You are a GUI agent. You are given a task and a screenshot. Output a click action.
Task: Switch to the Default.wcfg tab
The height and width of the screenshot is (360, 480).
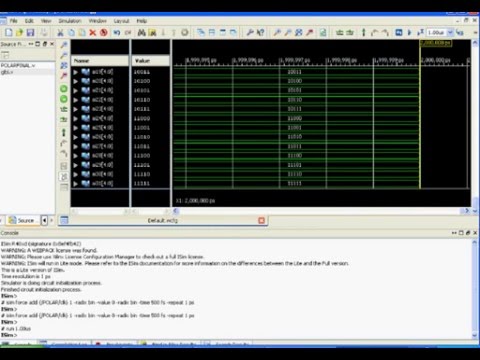[x=163, y=220]
